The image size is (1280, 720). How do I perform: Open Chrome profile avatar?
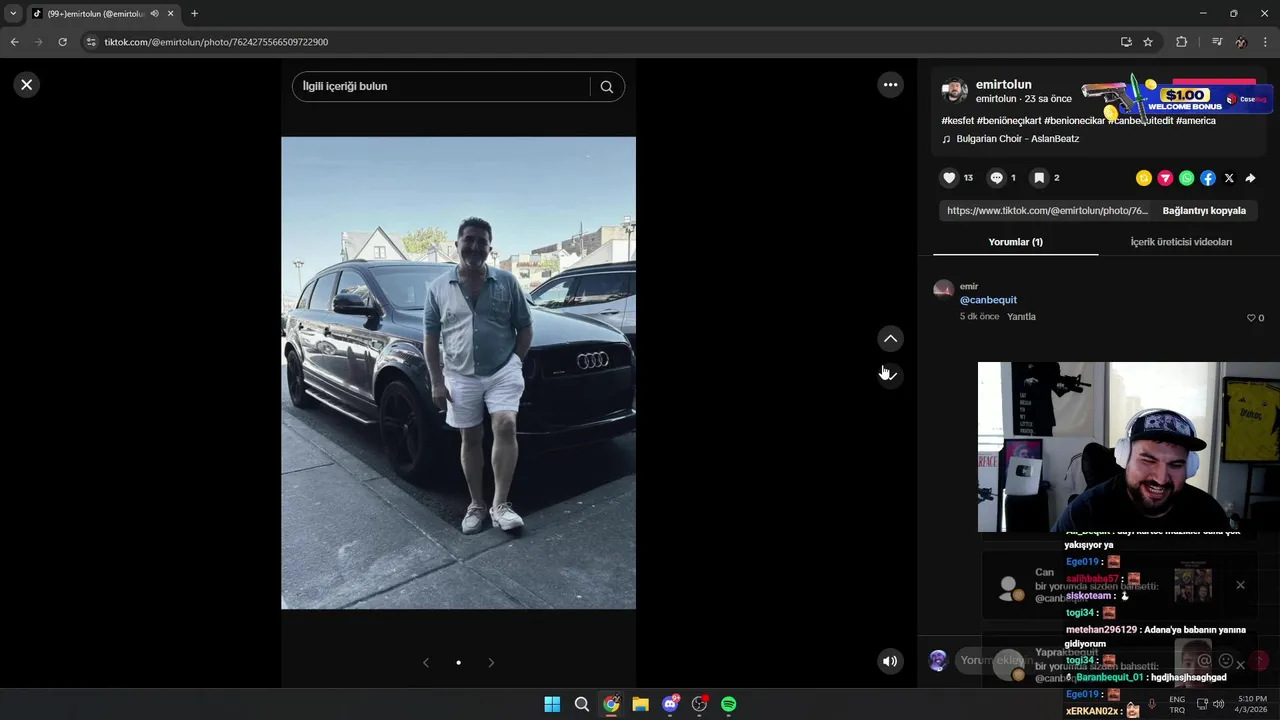[x=1241, y=42]
